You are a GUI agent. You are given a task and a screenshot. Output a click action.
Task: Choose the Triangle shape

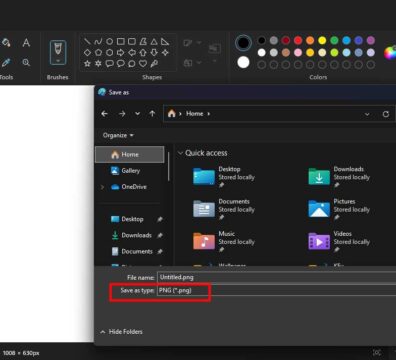154,42
